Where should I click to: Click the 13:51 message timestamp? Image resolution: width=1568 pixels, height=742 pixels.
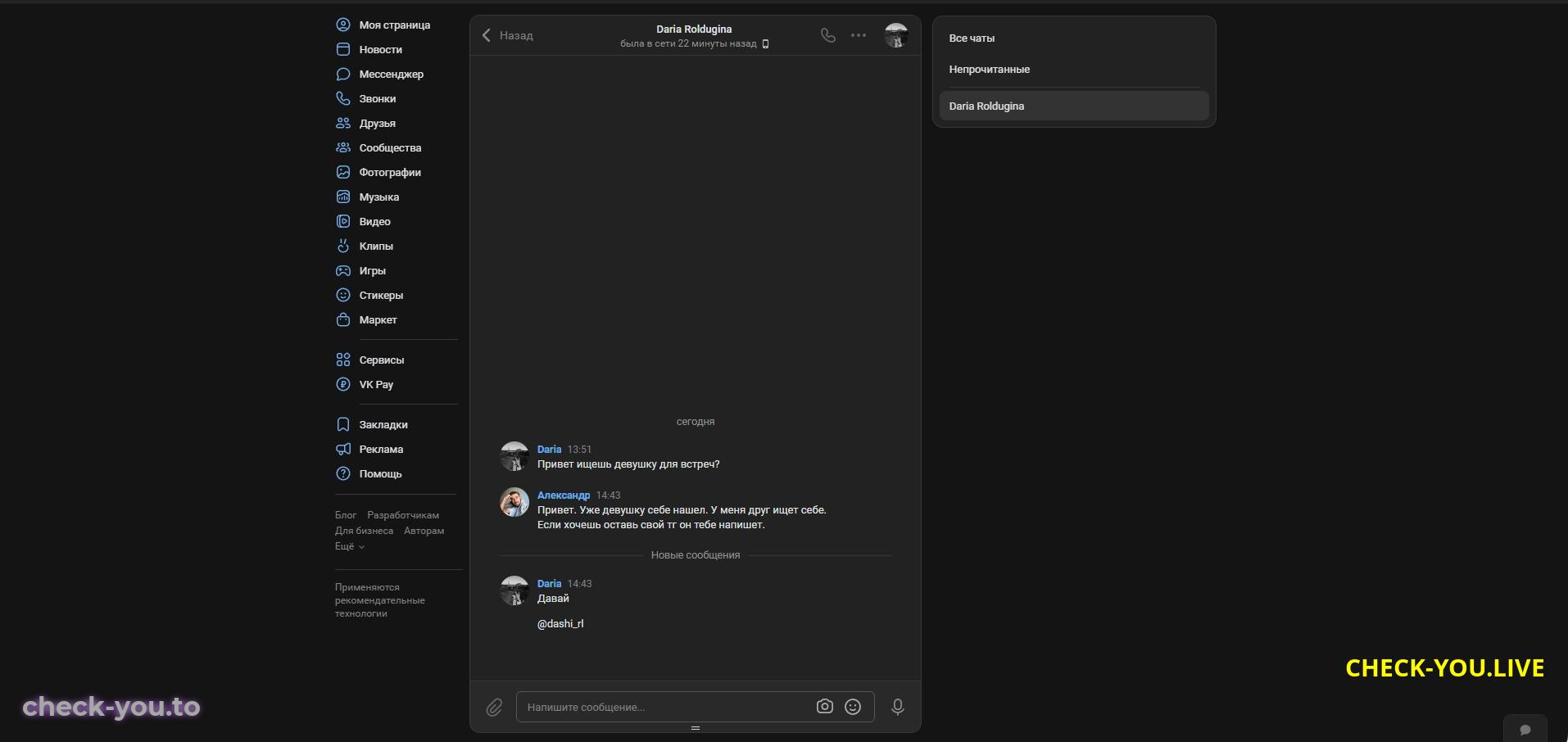click(x=579, y=450)
